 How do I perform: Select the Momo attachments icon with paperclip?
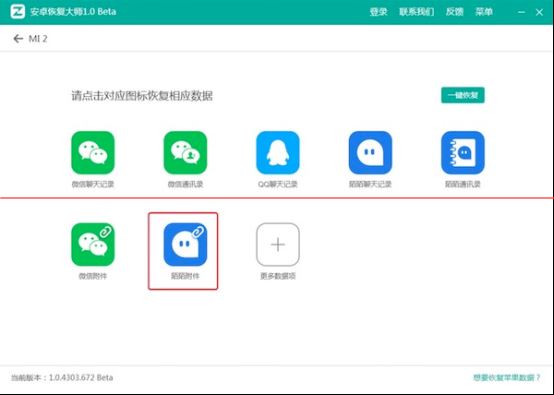(185, 244)
